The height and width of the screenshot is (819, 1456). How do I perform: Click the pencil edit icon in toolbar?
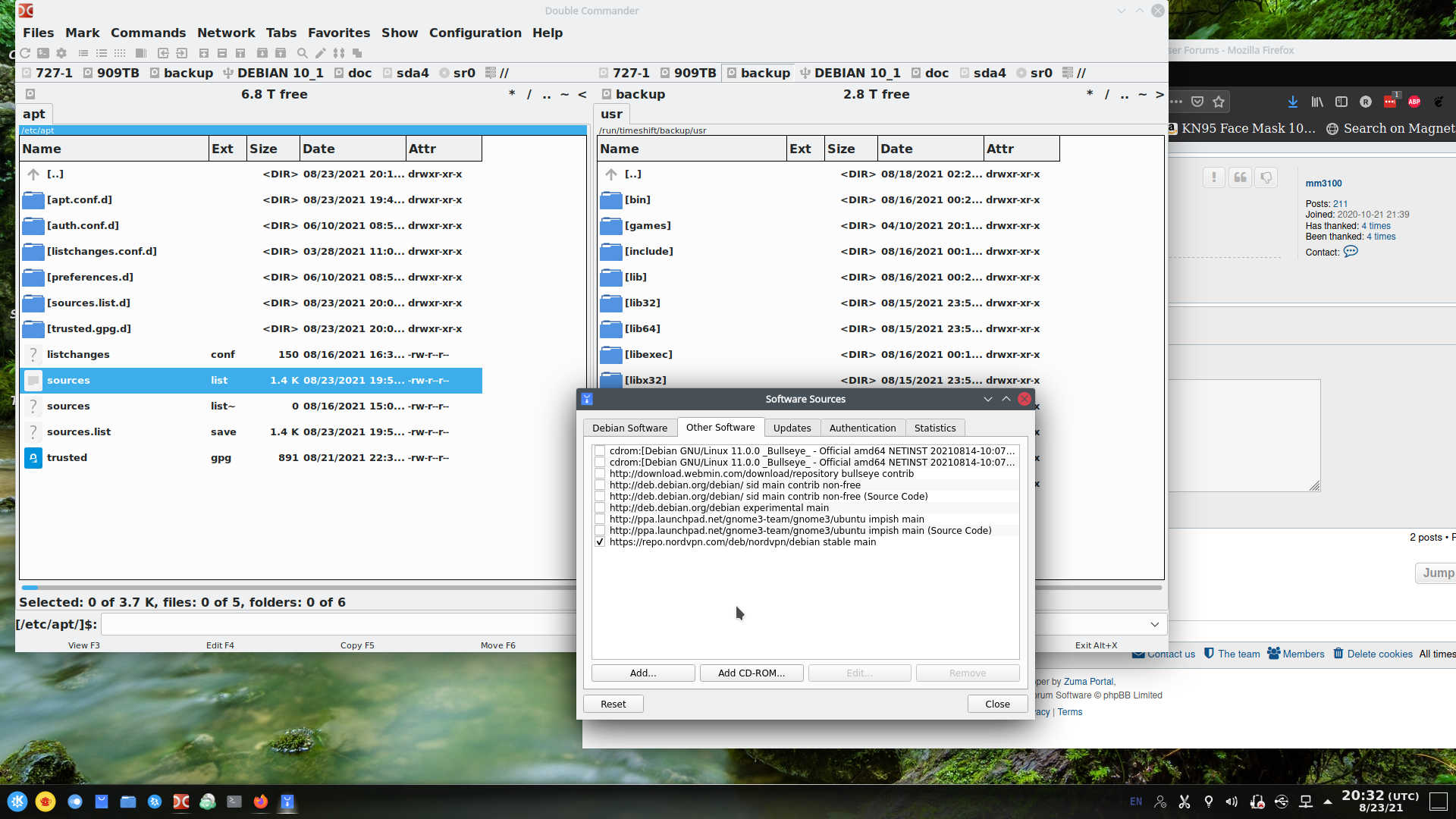[321, 53]
